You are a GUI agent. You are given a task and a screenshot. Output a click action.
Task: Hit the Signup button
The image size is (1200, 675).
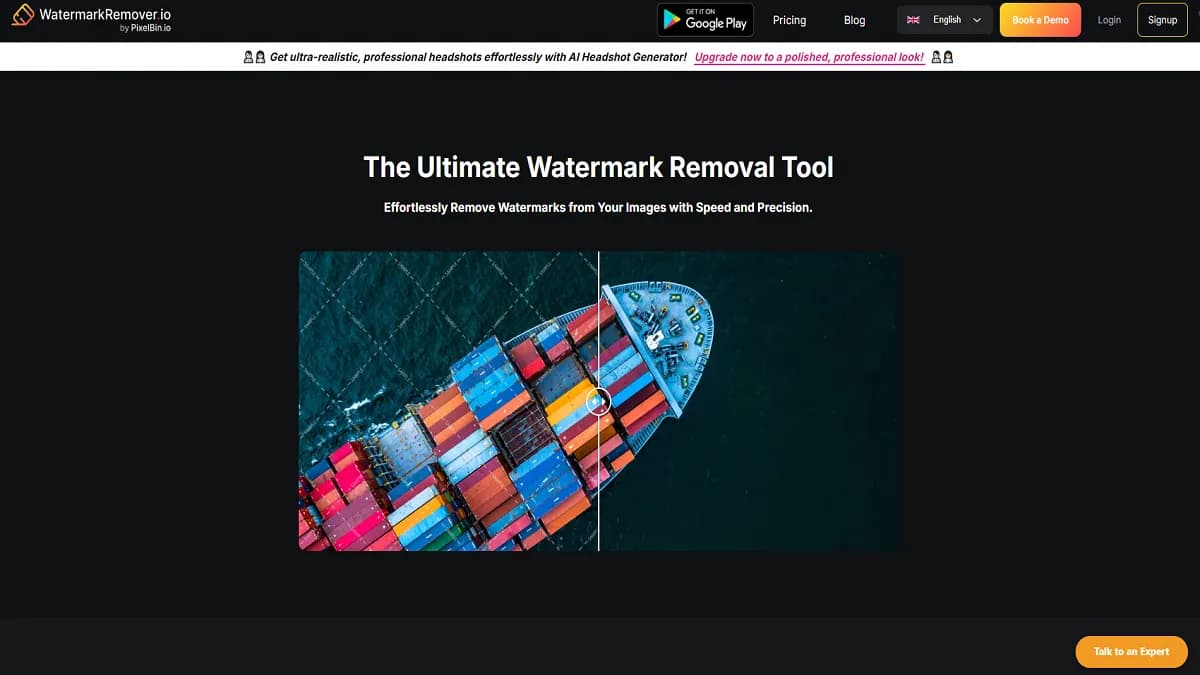pyautogui.click(x=1162, y=20)
